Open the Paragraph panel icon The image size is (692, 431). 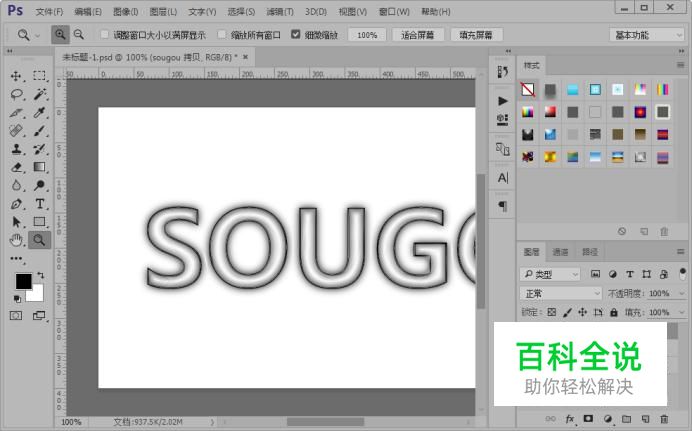tap(503, 206)
